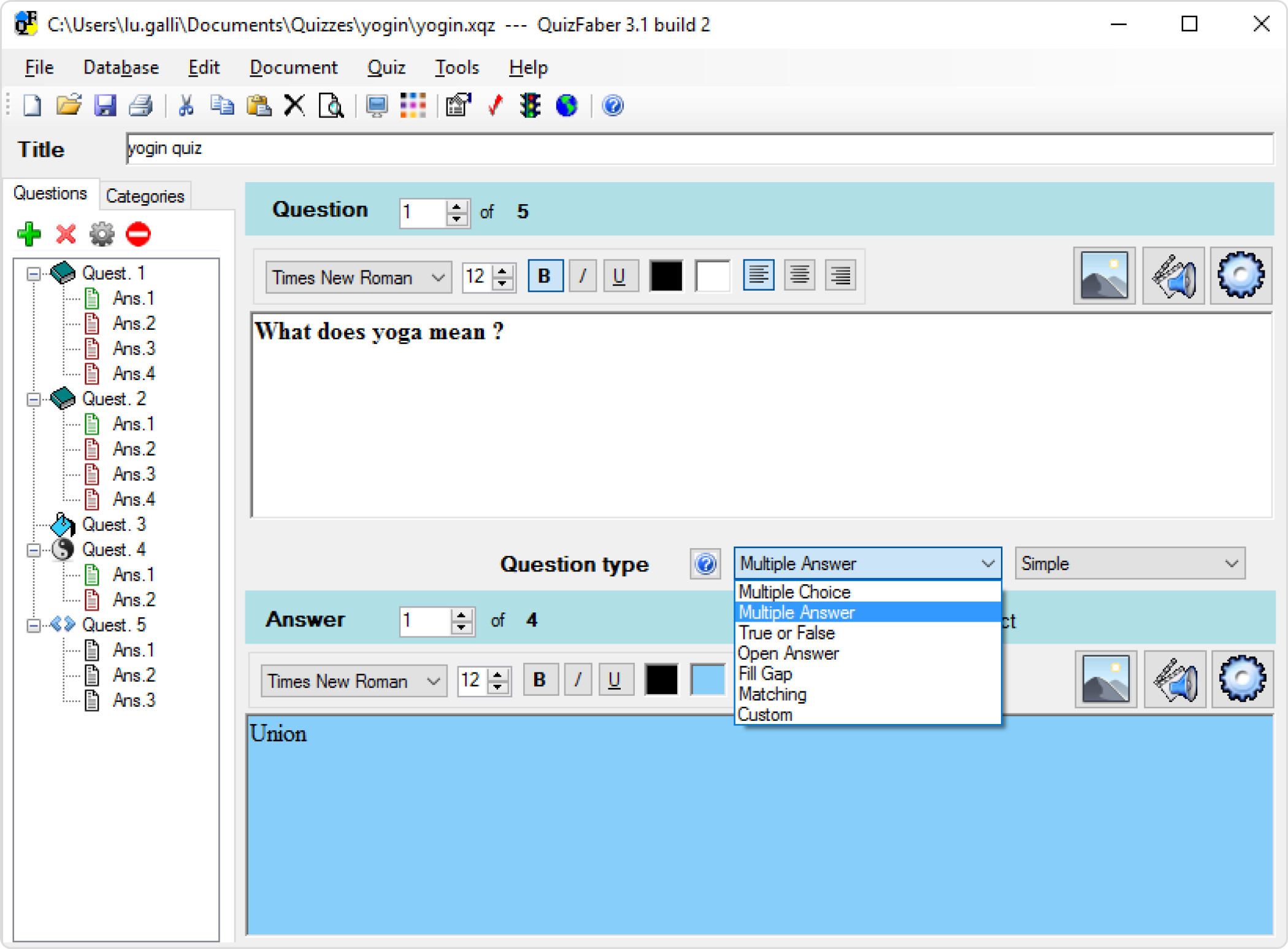Toggle Underline formatting in question toolbar
This screenshot has width=1288, height=949.
coord(618,277)
